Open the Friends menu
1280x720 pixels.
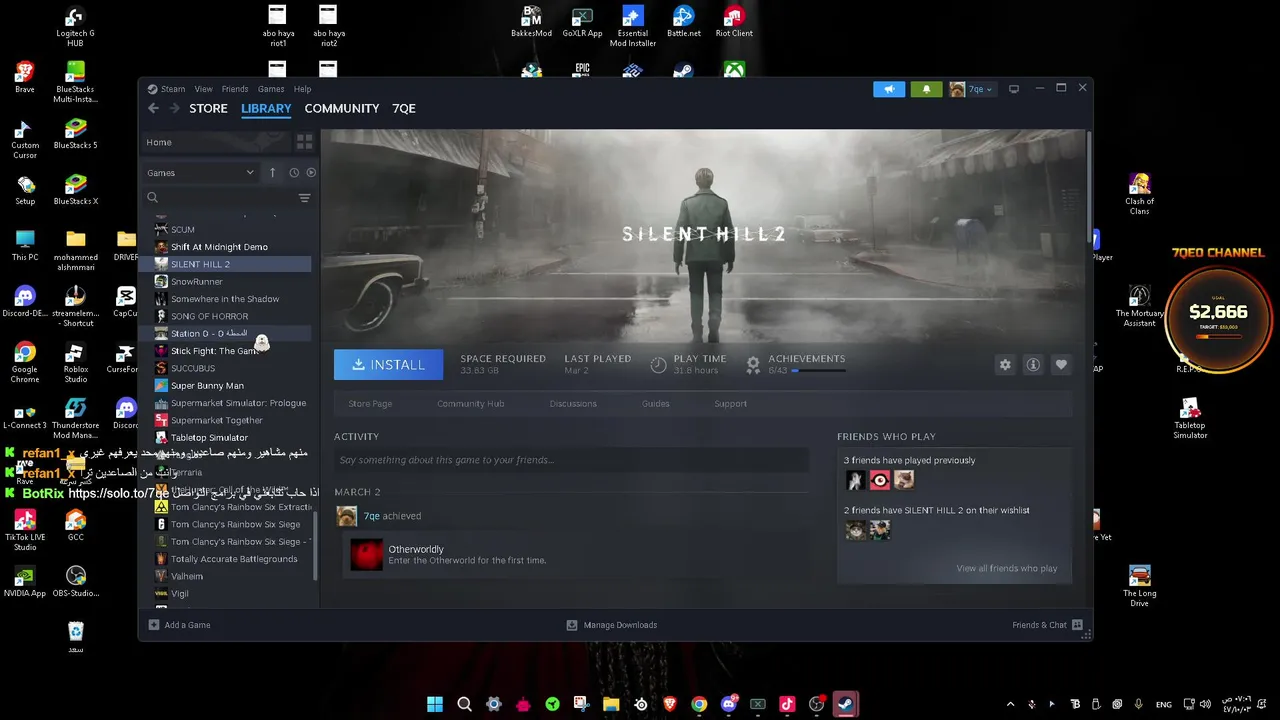235,89
